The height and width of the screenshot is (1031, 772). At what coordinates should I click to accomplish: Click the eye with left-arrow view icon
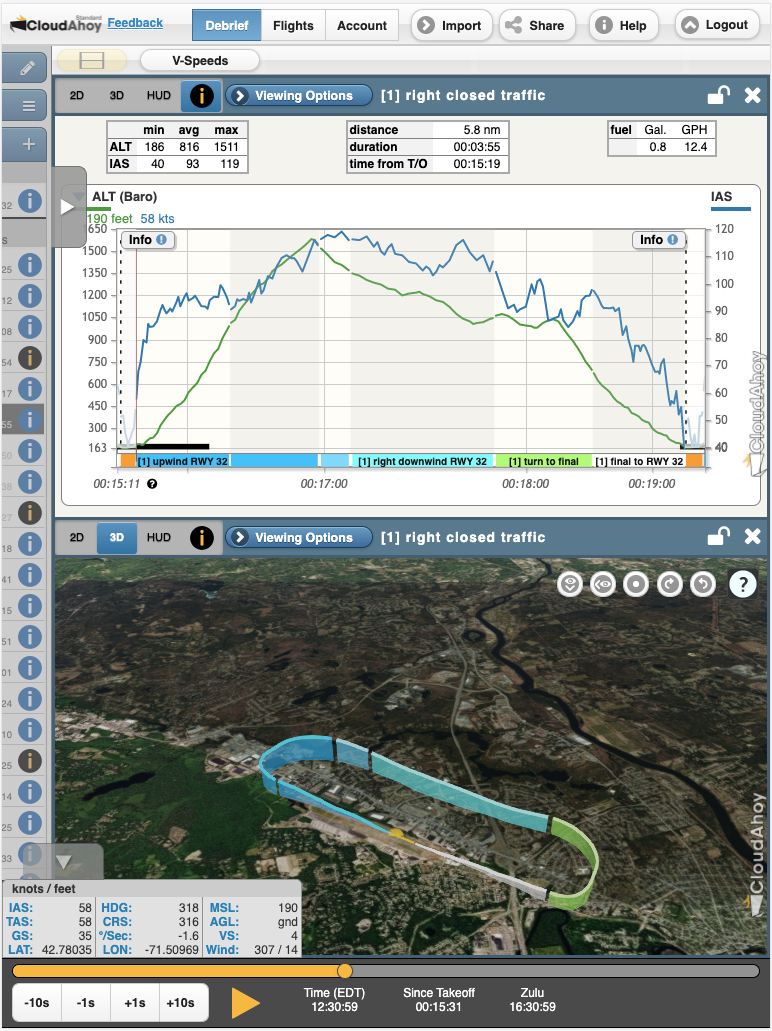[x=602, y=584]
